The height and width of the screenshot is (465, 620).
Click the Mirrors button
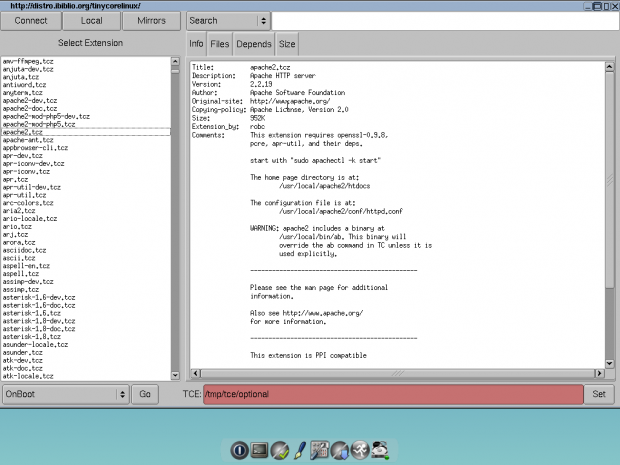coord(151,21)
